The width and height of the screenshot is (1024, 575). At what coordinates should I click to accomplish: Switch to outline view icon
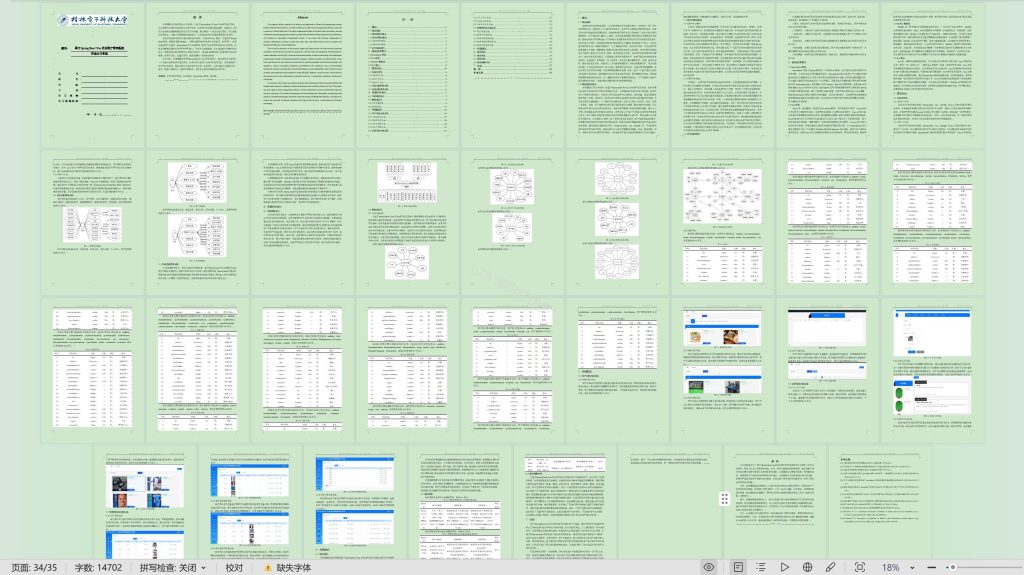761,567
